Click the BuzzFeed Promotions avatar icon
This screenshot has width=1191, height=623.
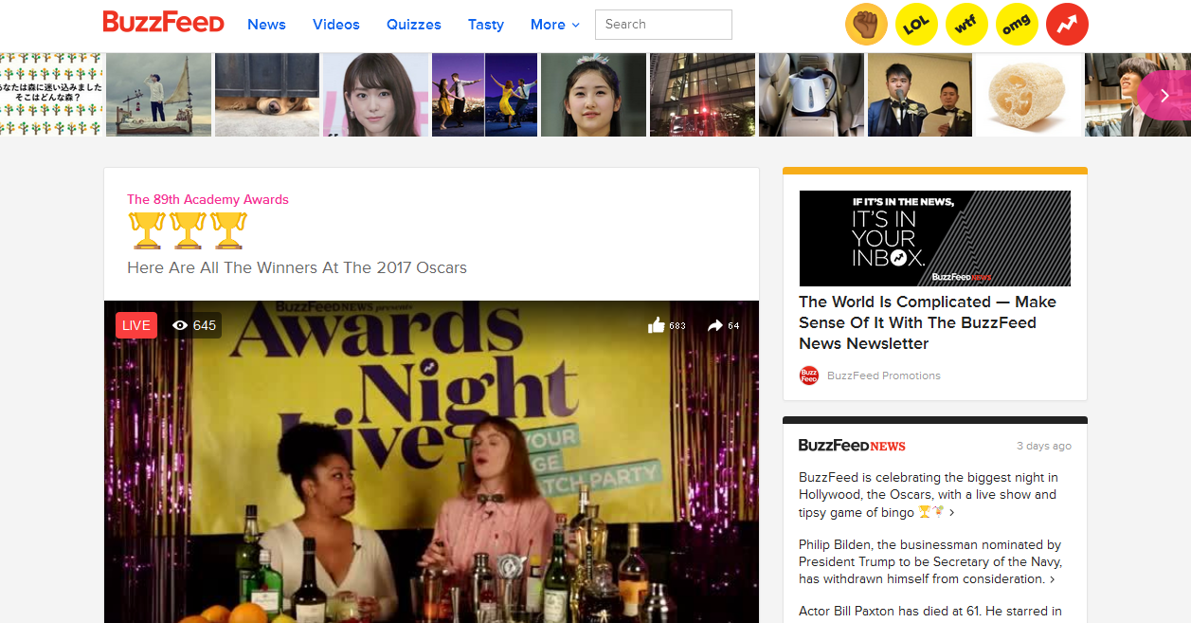(x=809, y=375)
